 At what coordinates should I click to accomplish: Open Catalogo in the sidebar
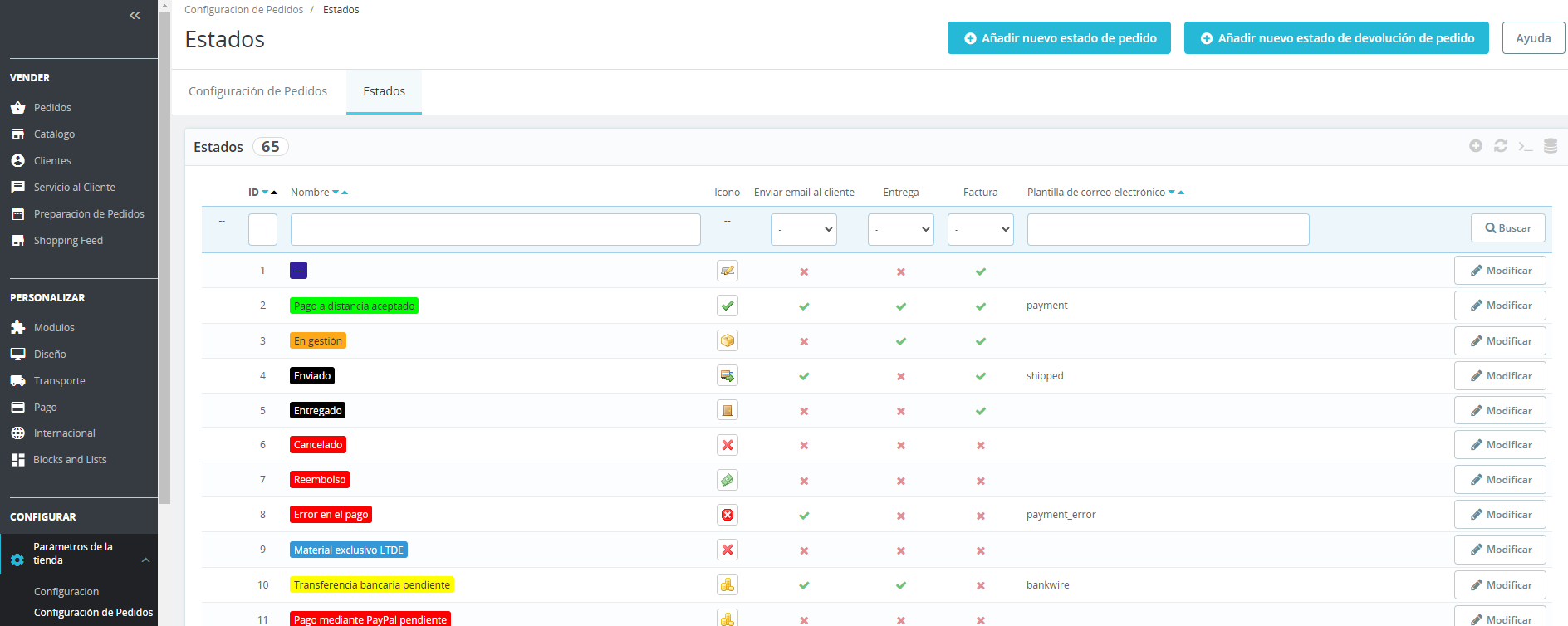[54, 134]
